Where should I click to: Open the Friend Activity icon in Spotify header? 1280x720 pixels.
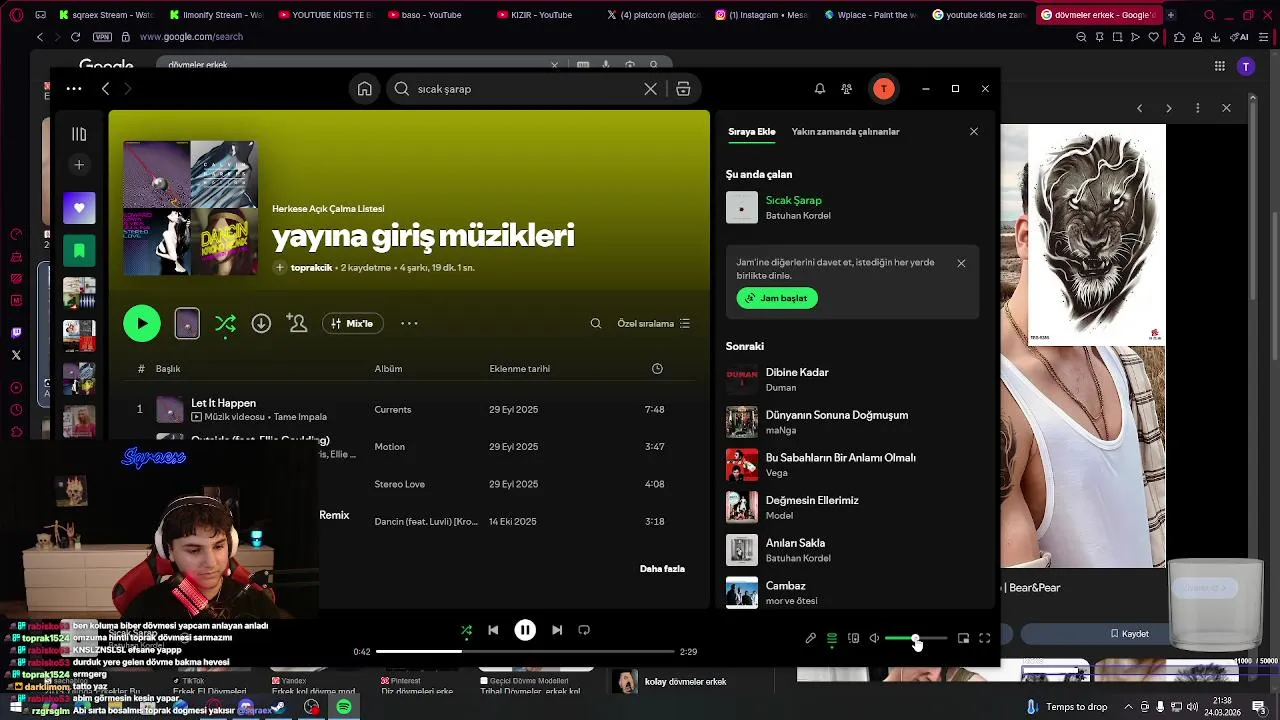[x=847, y=89]
